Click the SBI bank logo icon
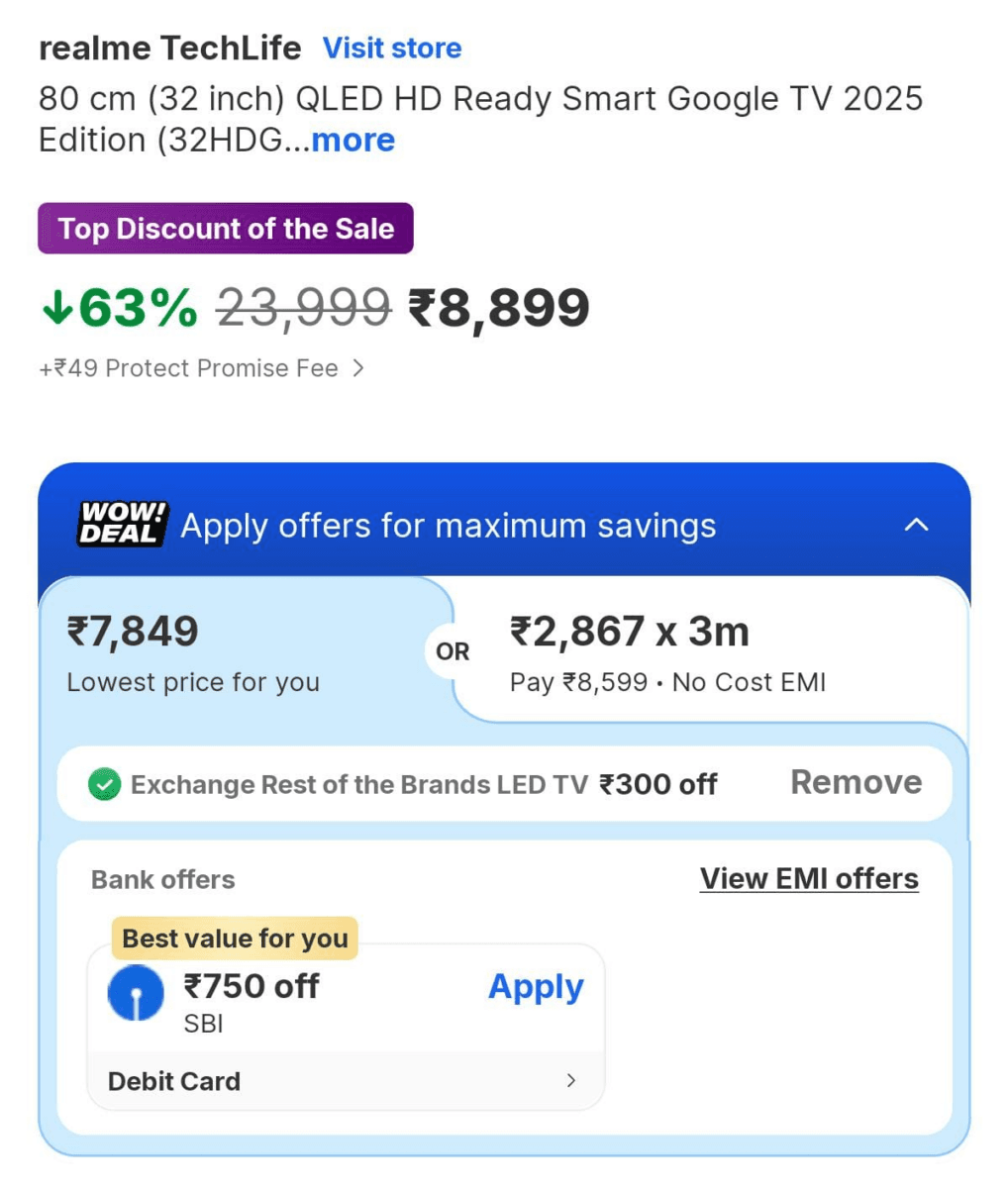Viewport: 1008px width, 1188px height. [136, 994]
